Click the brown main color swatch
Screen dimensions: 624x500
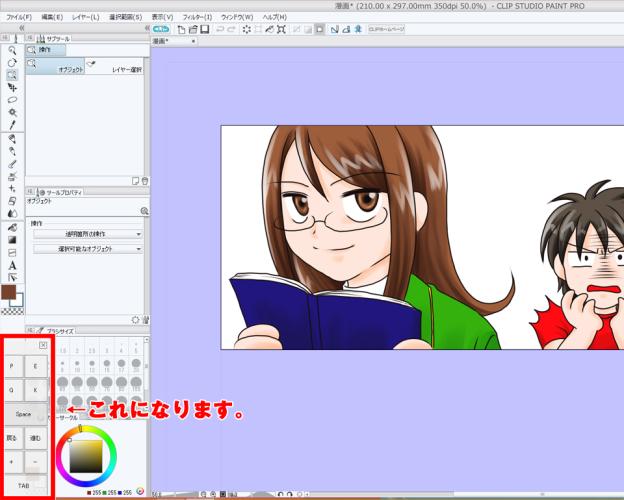coord(8,292)
